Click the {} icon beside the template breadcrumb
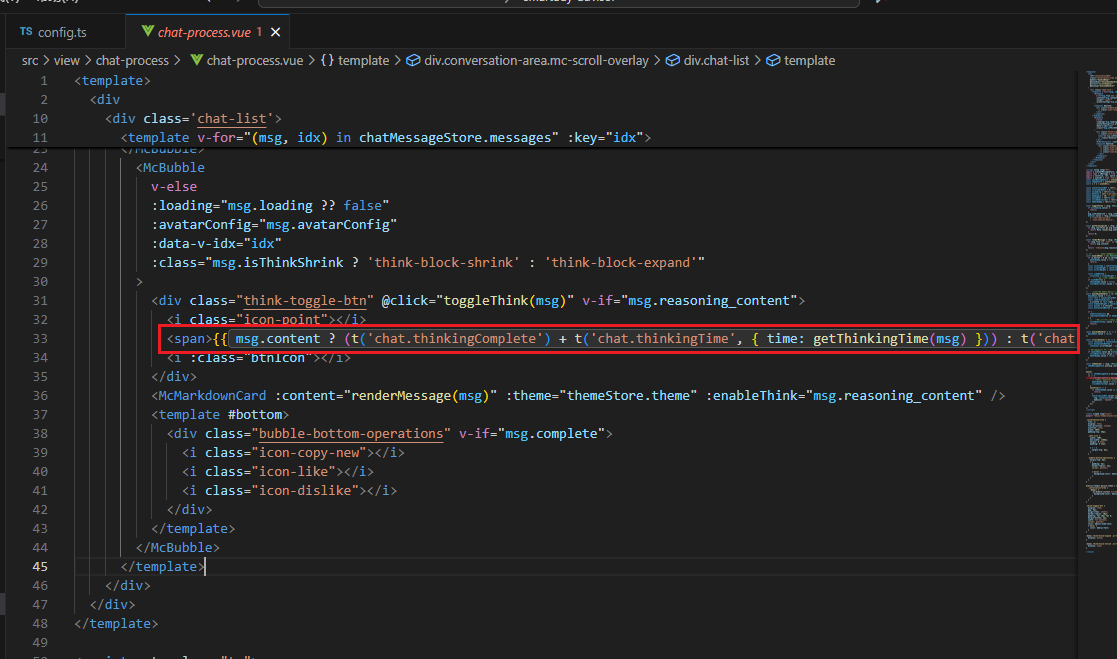The image size is (1117, 659). coord(329,60)
